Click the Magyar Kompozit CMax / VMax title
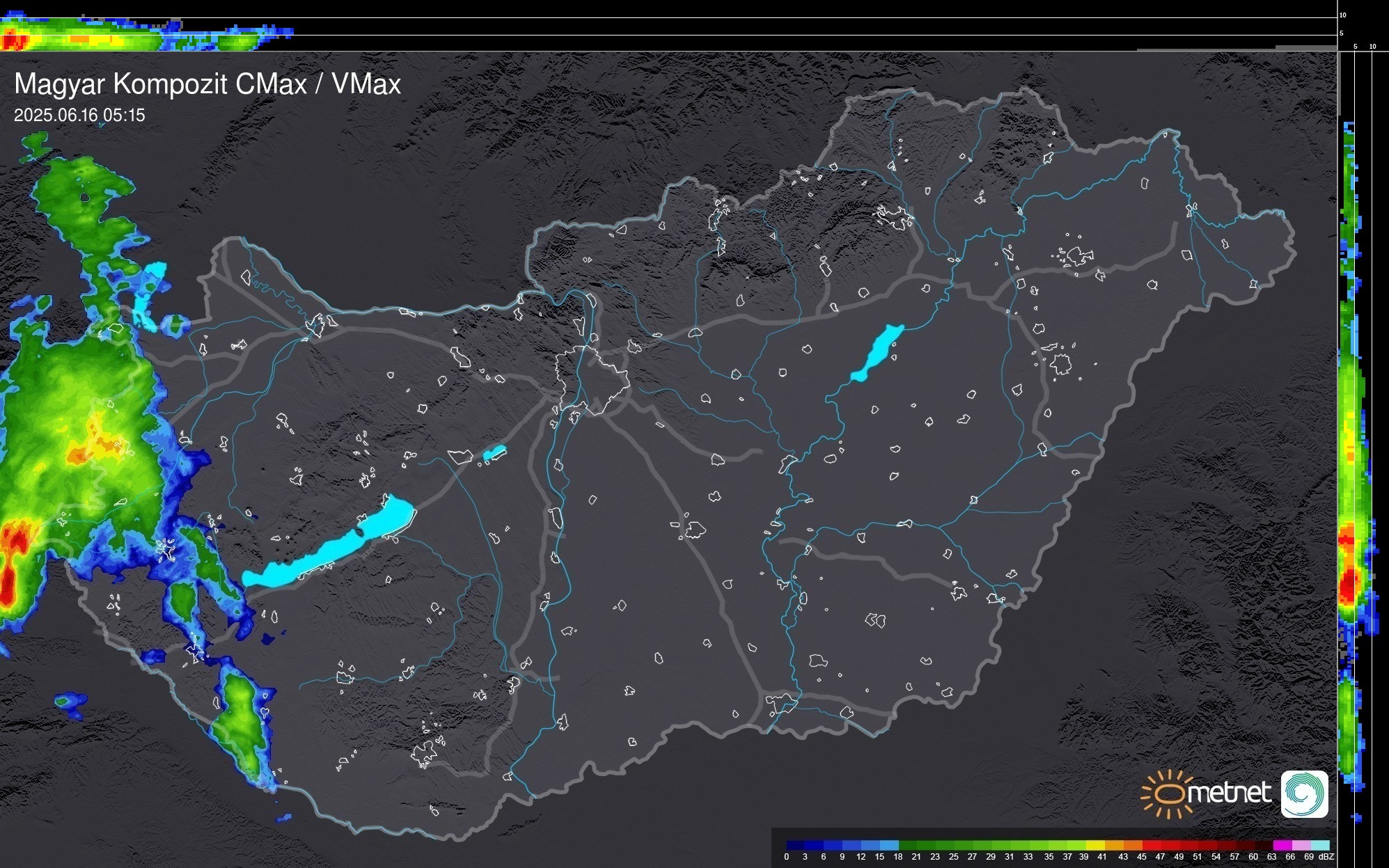The image size is (1389, 868). tap(207, 84)
